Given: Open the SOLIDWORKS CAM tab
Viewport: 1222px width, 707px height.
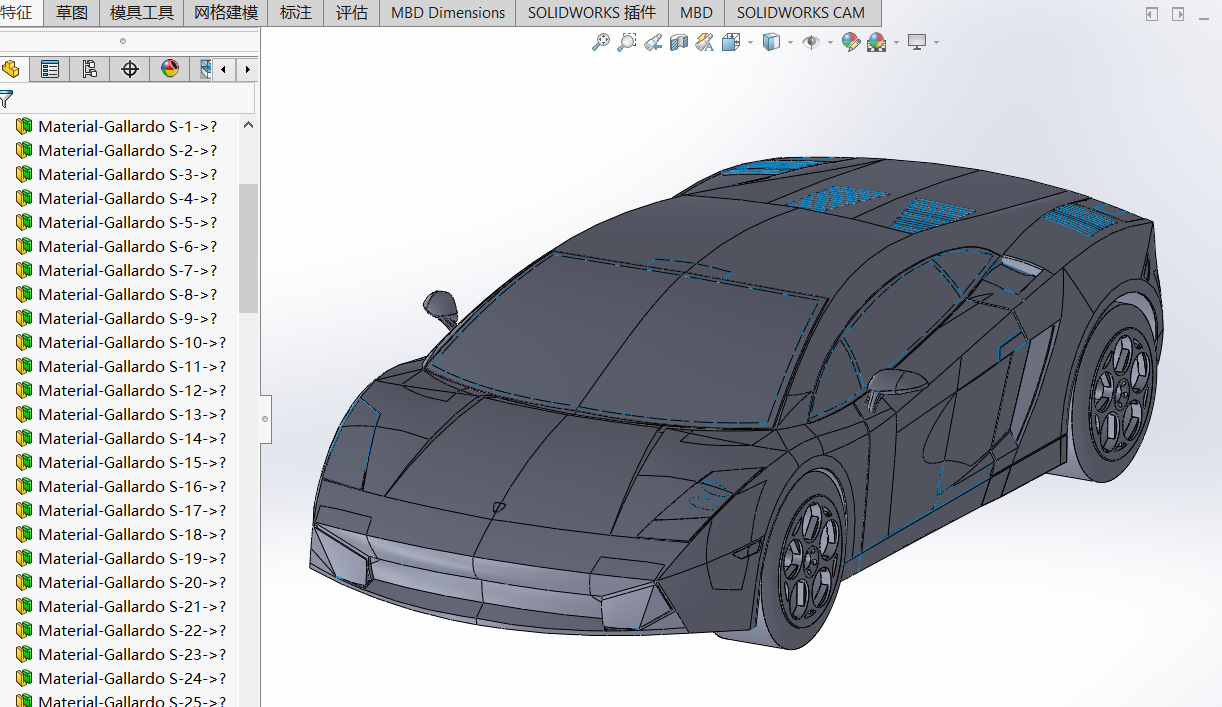Looking at the screenshot, I should click(801, 13).
